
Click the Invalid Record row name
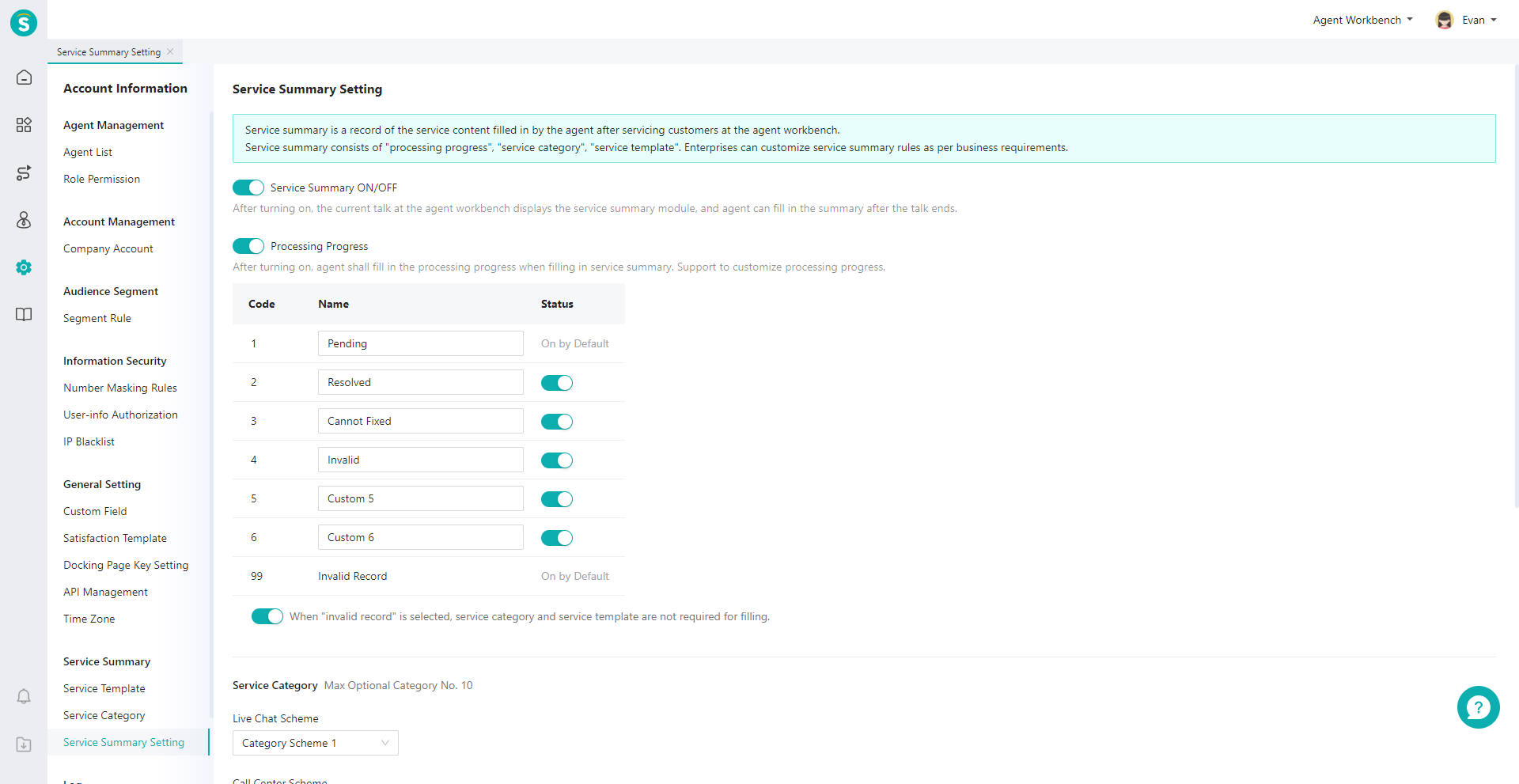(353, 576)
